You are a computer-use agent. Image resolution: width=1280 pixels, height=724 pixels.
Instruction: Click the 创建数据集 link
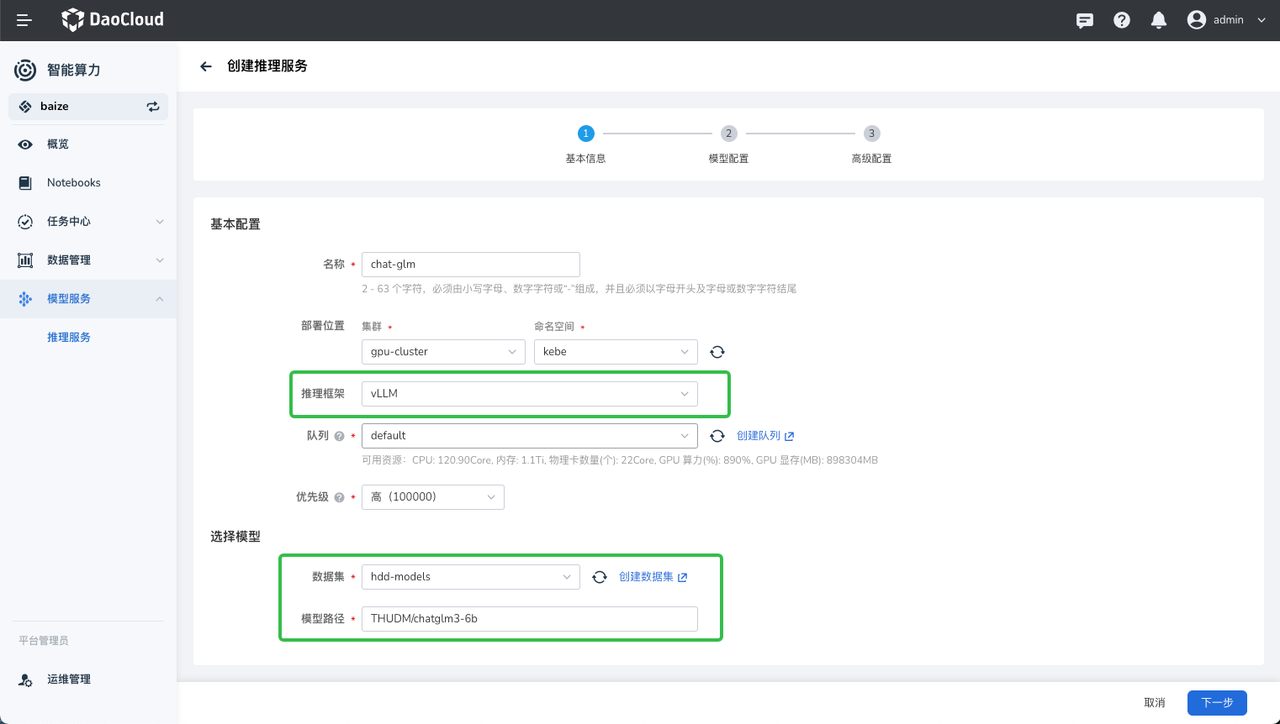pos(652,577)
